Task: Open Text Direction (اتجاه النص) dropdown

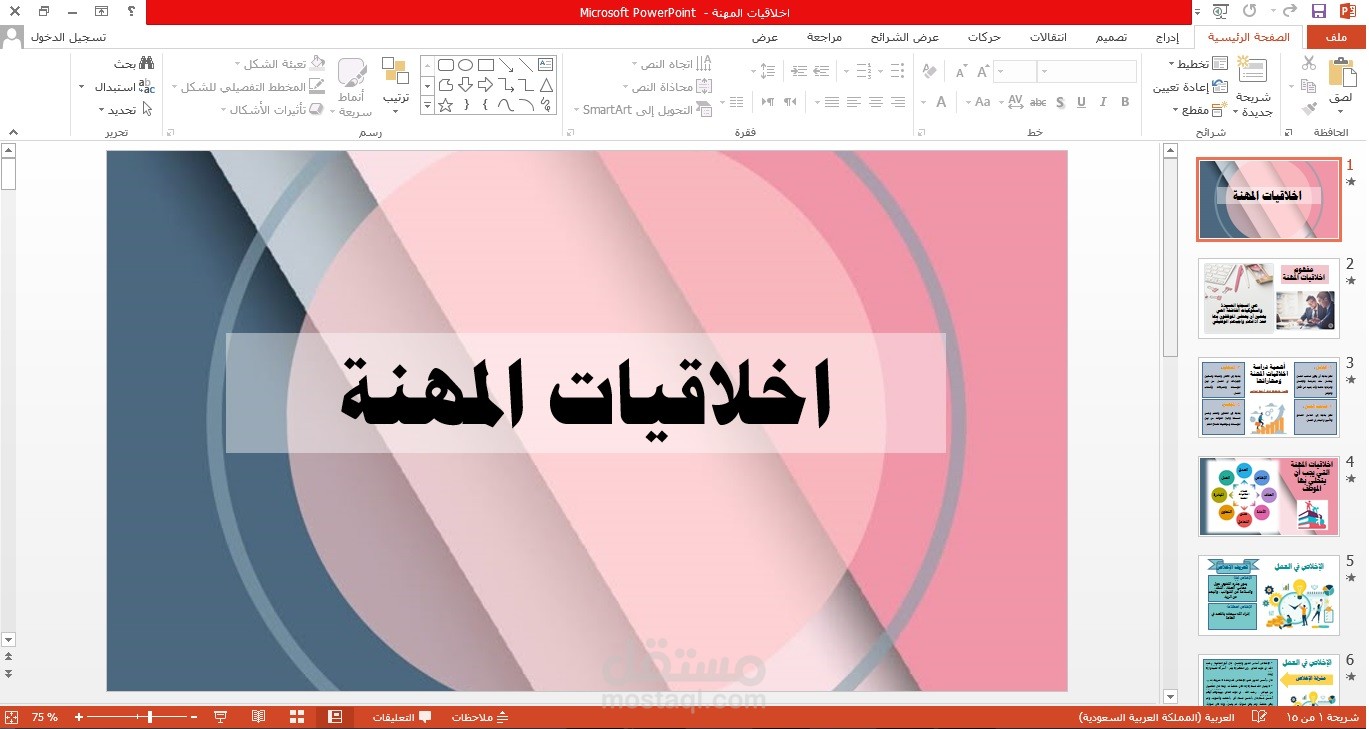Action: point(672,64)
